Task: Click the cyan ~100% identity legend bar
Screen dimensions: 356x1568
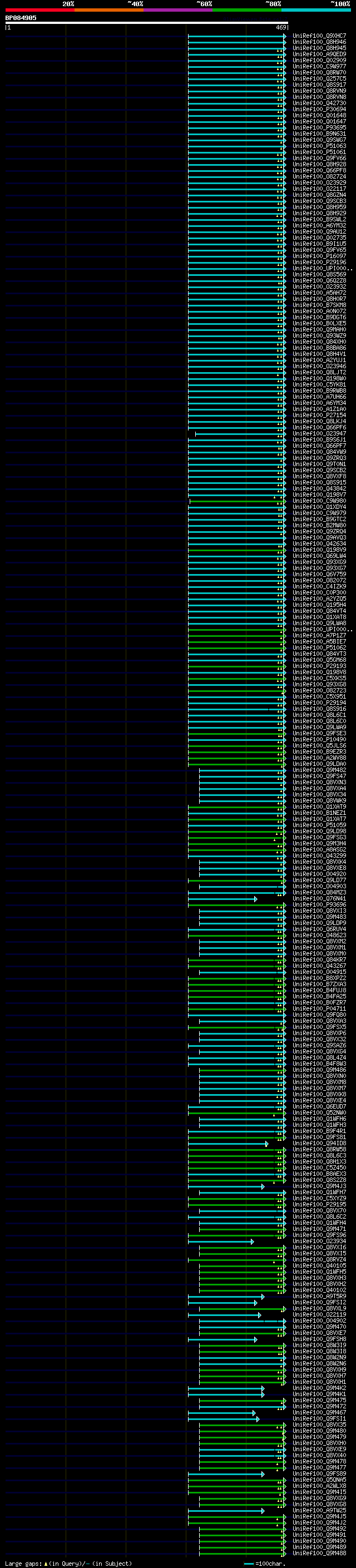Action: coord(316,10)
